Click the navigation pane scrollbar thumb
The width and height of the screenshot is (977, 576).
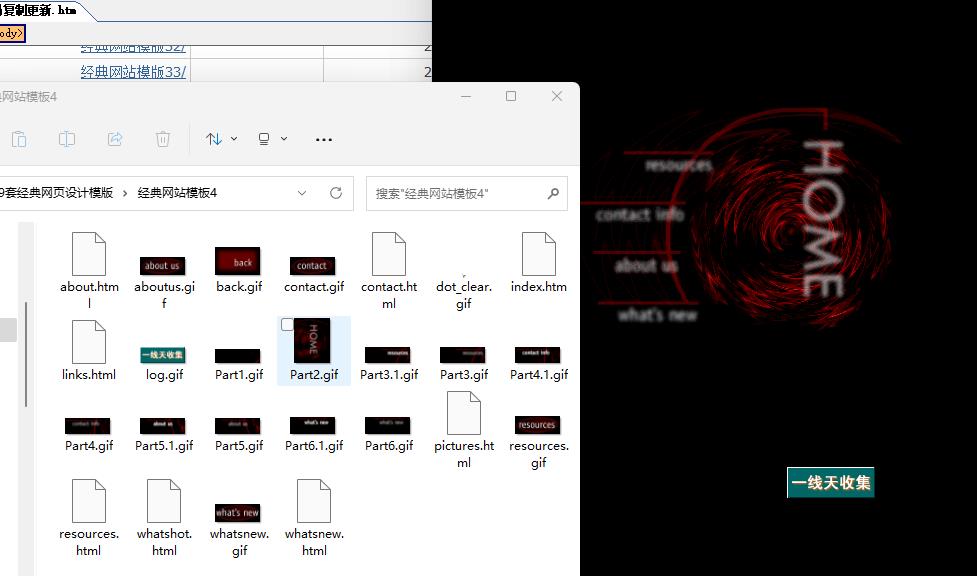(26, 354)
